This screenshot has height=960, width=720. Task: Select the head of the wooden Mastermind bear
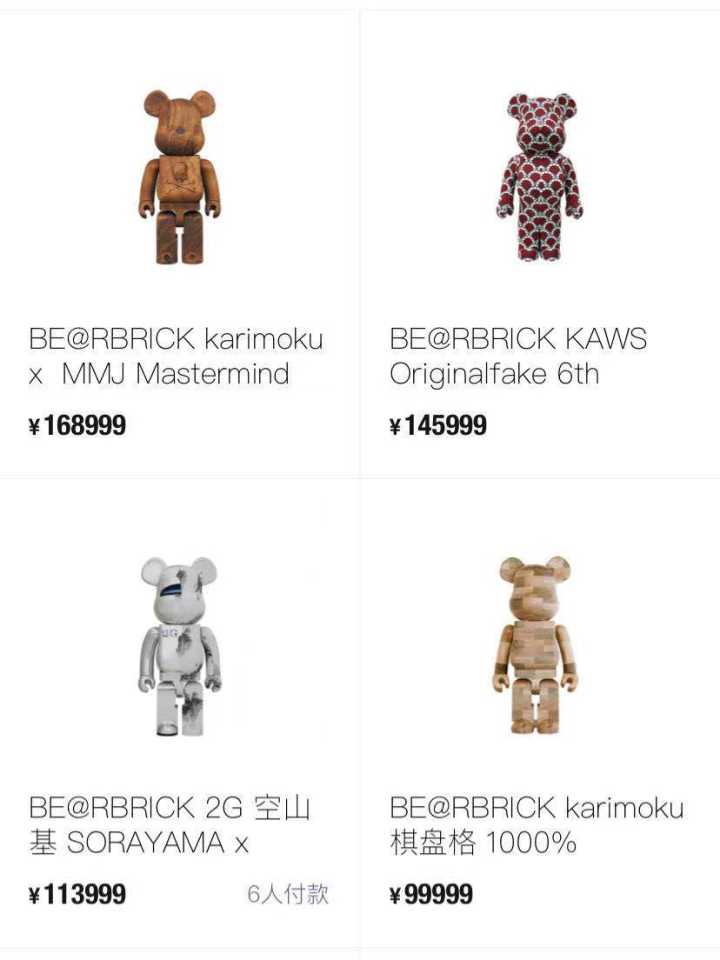coord(179,122)
